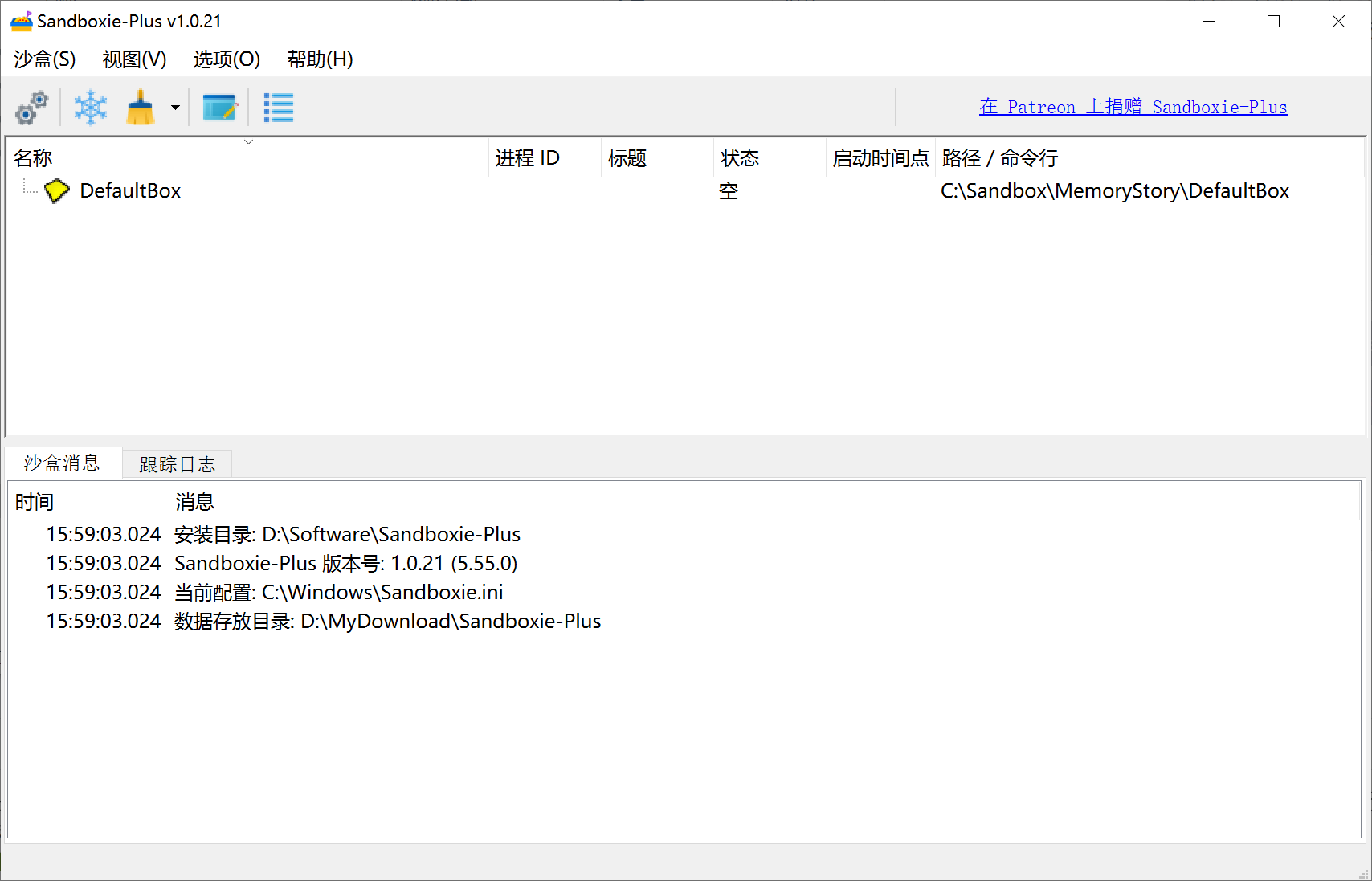1372x881 pixels.
Task: Click the edit ini file icon
Action: pyautogui.click(x=219, y=108)
